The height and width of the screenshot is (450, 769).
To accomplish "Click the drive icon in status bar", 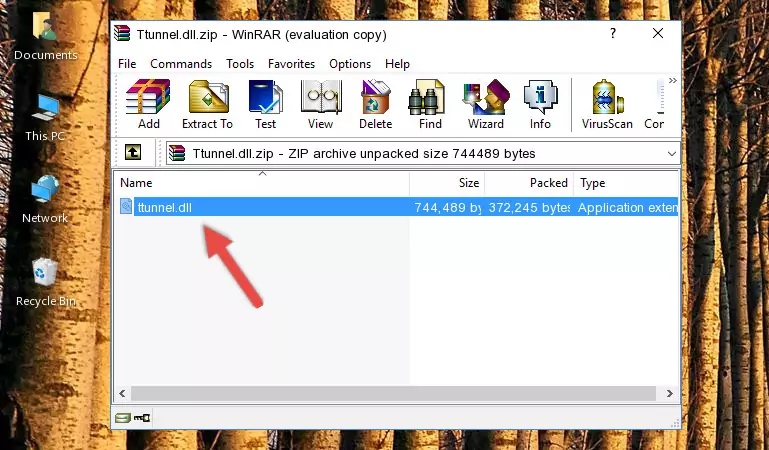I will coord(123,418).
